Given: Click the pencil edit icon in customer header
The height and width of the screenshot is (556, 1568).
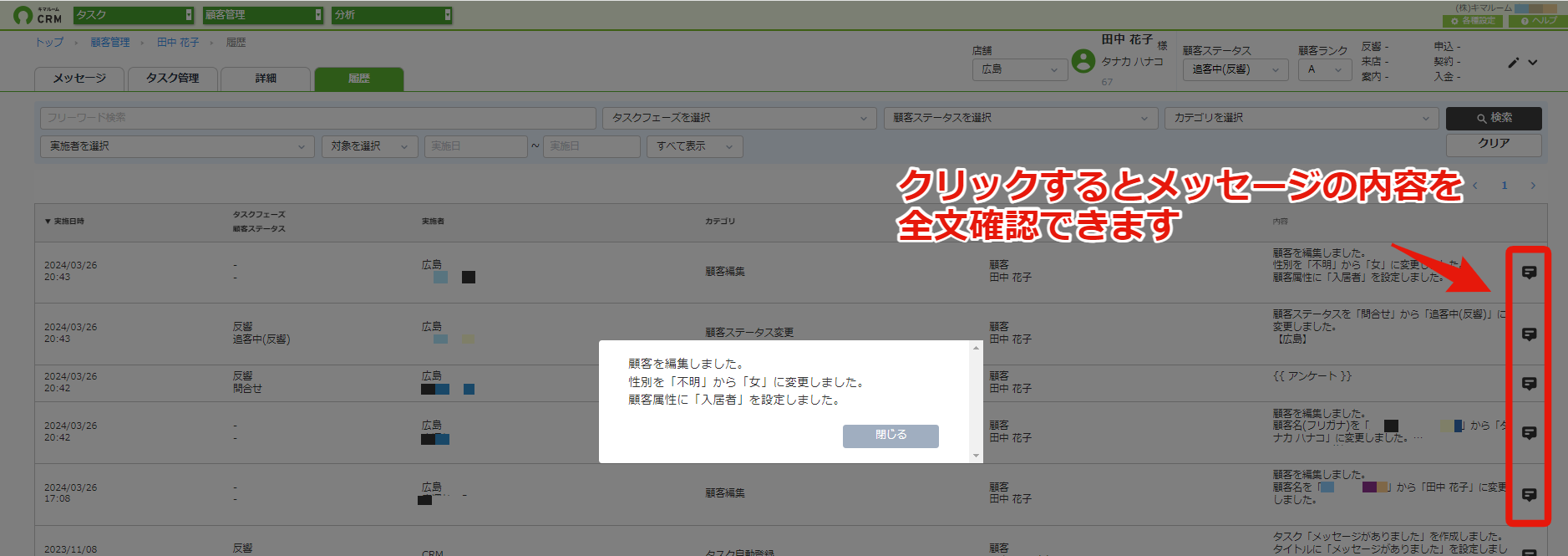Looking at the screenshot, I should tap(1513, 63).
